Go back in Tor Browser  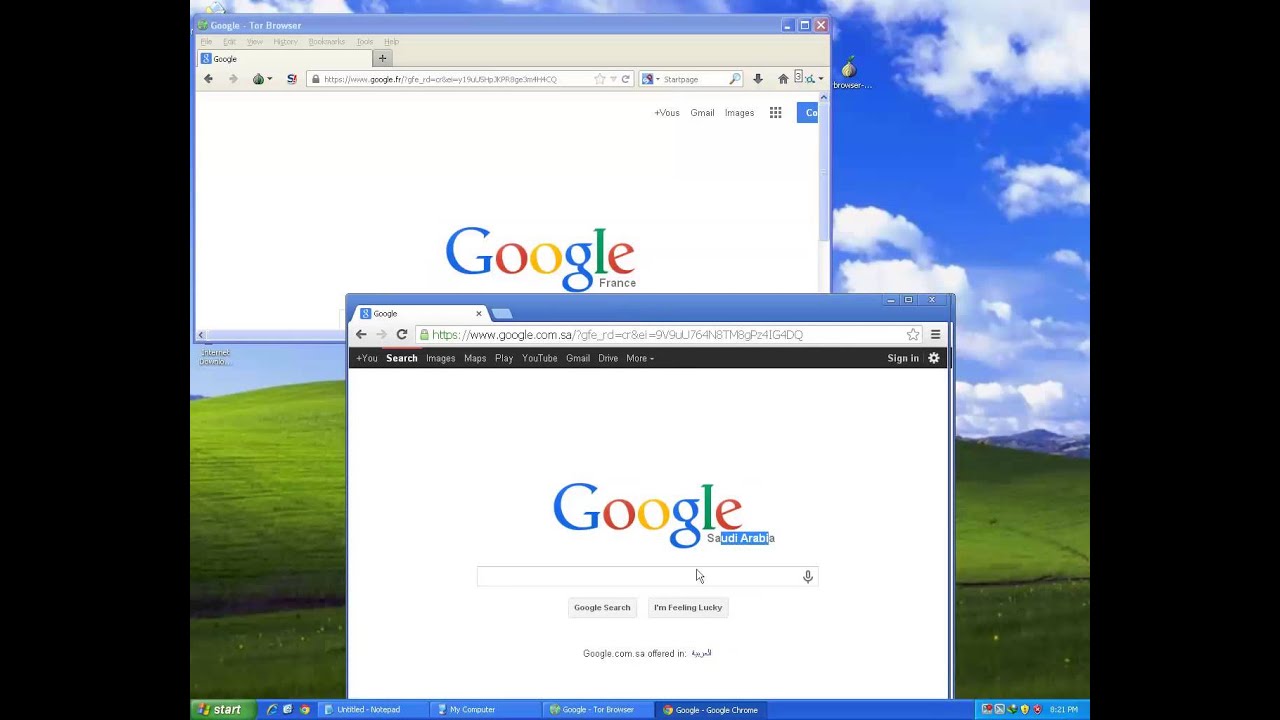point(208,79)
